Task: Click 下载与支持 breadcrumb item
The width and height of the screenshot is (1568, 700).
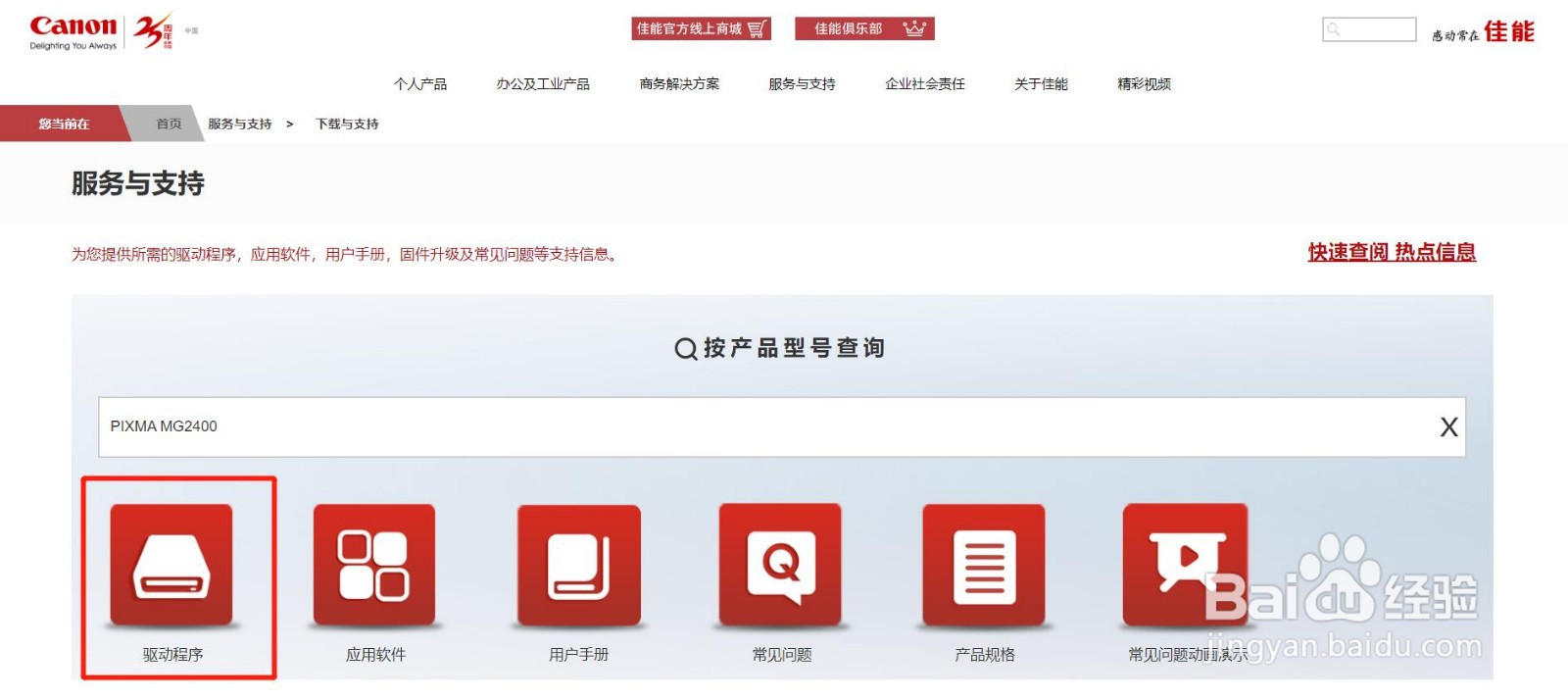Action: coord(347,124)
